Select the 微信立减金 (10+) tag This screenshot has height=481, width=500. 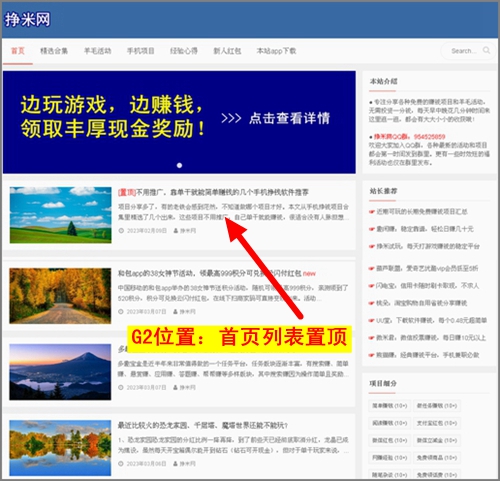click(x=437, y=440)
